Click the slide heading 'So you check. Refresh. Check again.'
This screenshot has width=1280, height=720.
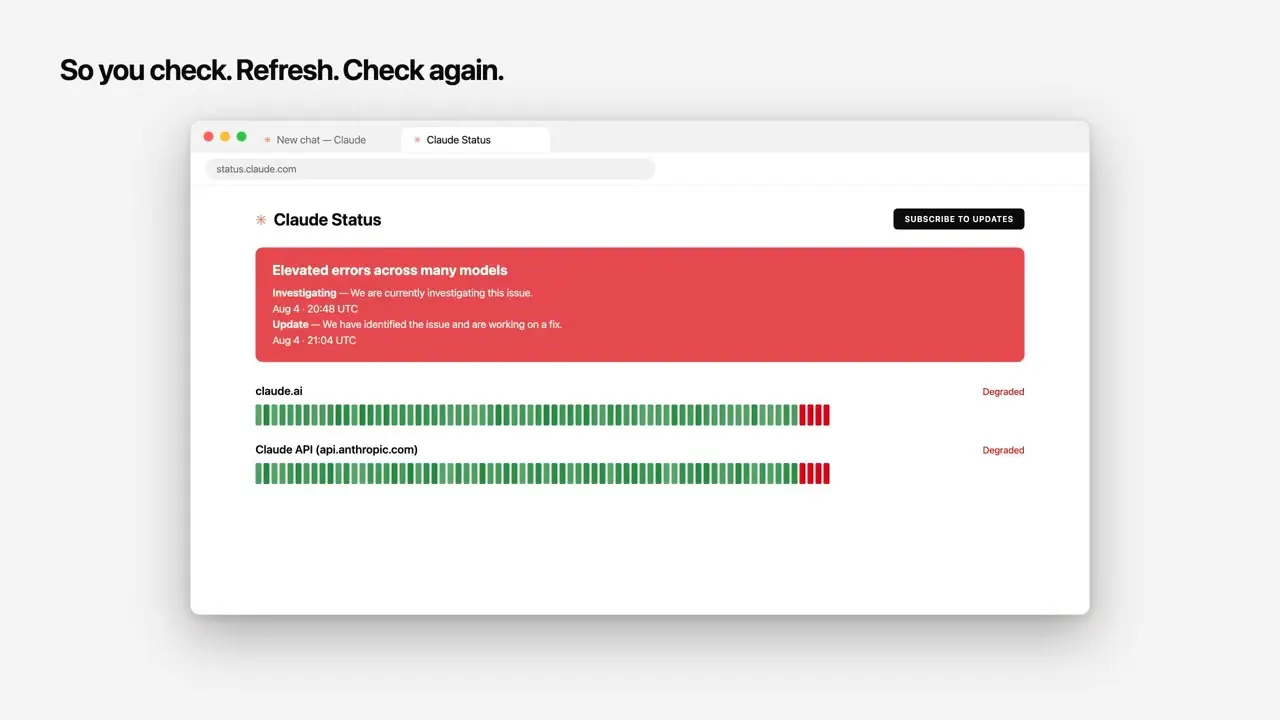coord(282,71)
